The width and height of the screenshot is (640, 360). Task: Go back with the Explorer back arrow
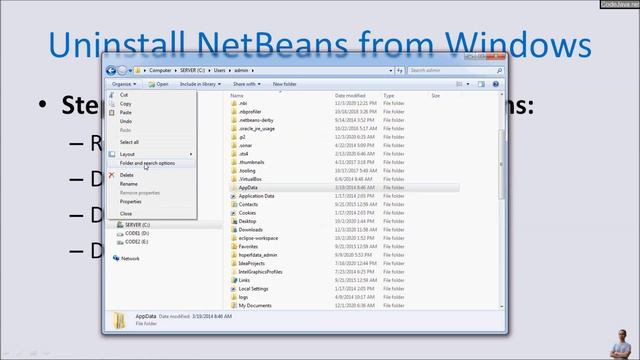[x=111, y=71]
